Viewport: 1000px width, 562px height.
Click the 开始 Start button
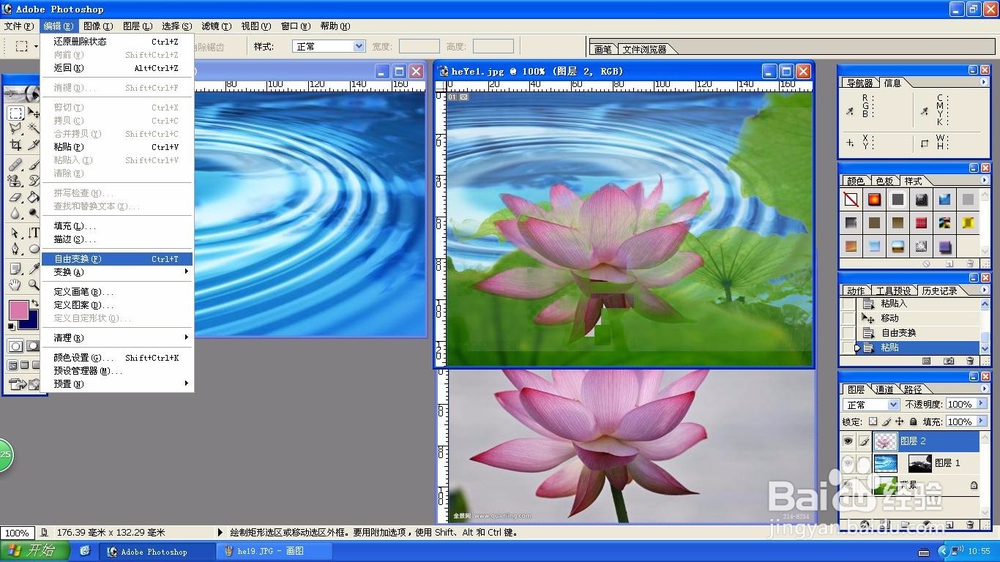(33, 551)
